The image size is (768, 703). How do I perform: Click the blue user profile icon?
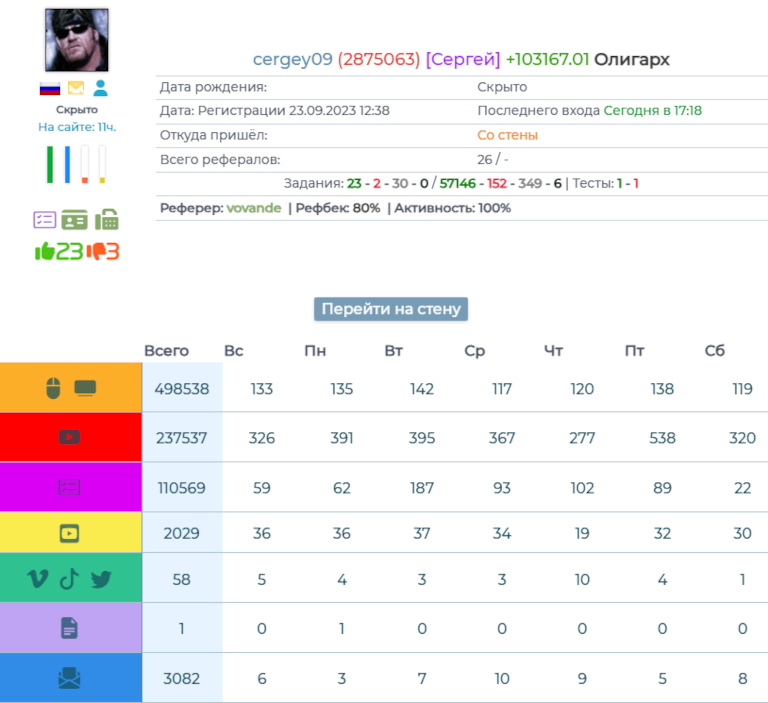click(x=100, y=88)
